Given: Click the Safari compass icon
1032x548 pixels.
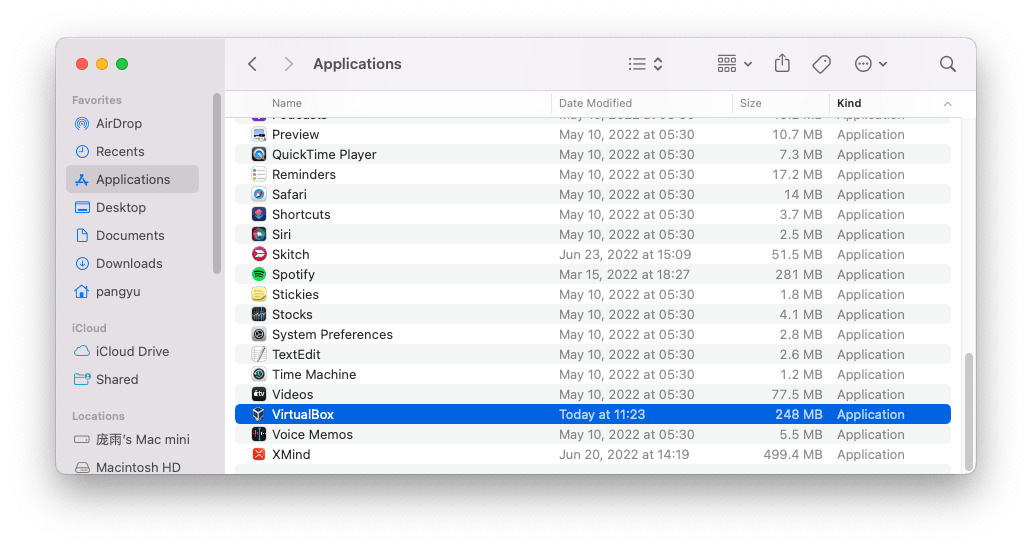Looking at the screenshot, I should pyautogui.click(x=259, y=195).
